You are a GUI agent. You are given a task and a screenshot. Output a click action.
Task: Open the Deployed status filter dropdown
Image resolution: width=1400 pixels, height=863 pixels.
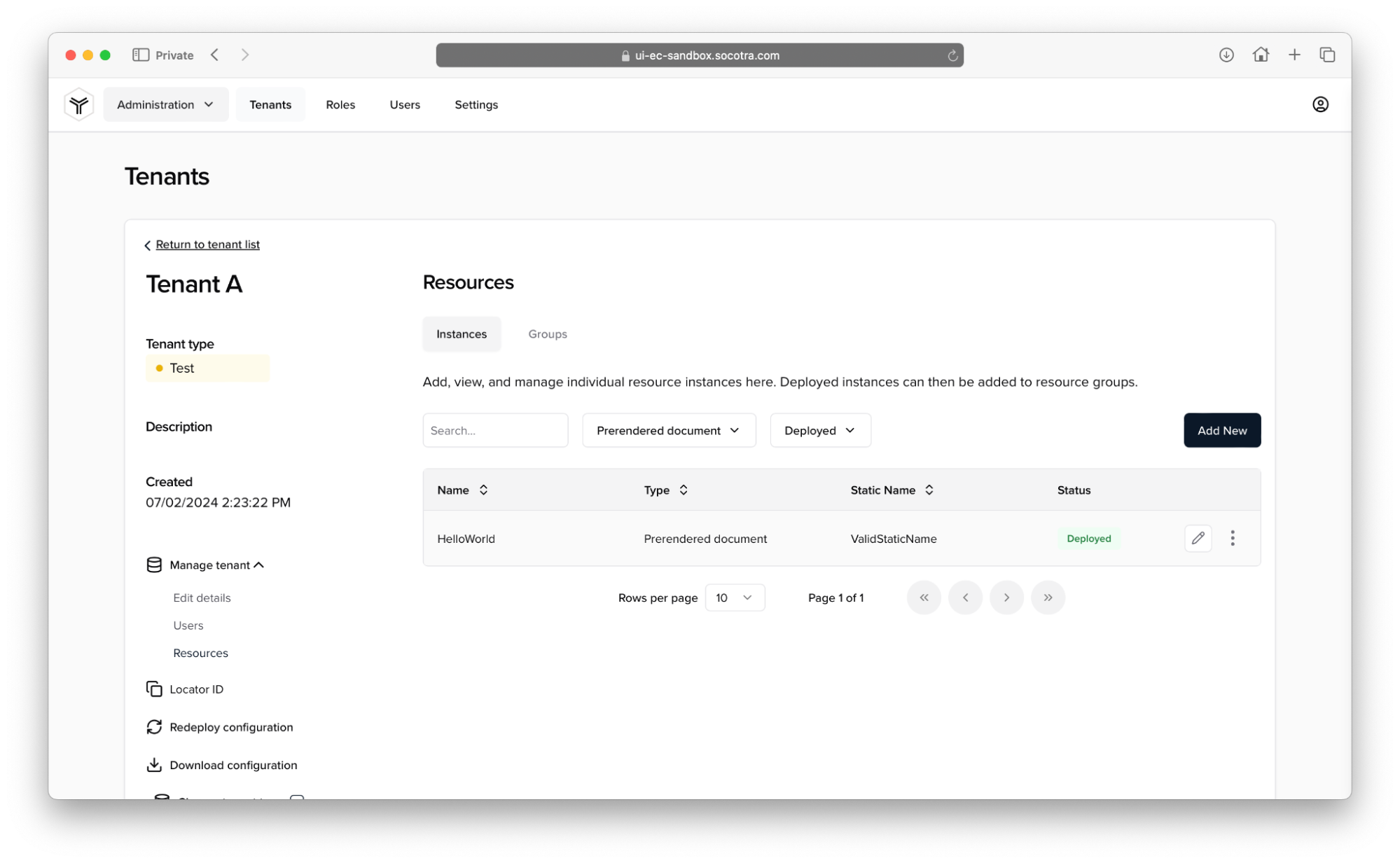coord(819,430)
